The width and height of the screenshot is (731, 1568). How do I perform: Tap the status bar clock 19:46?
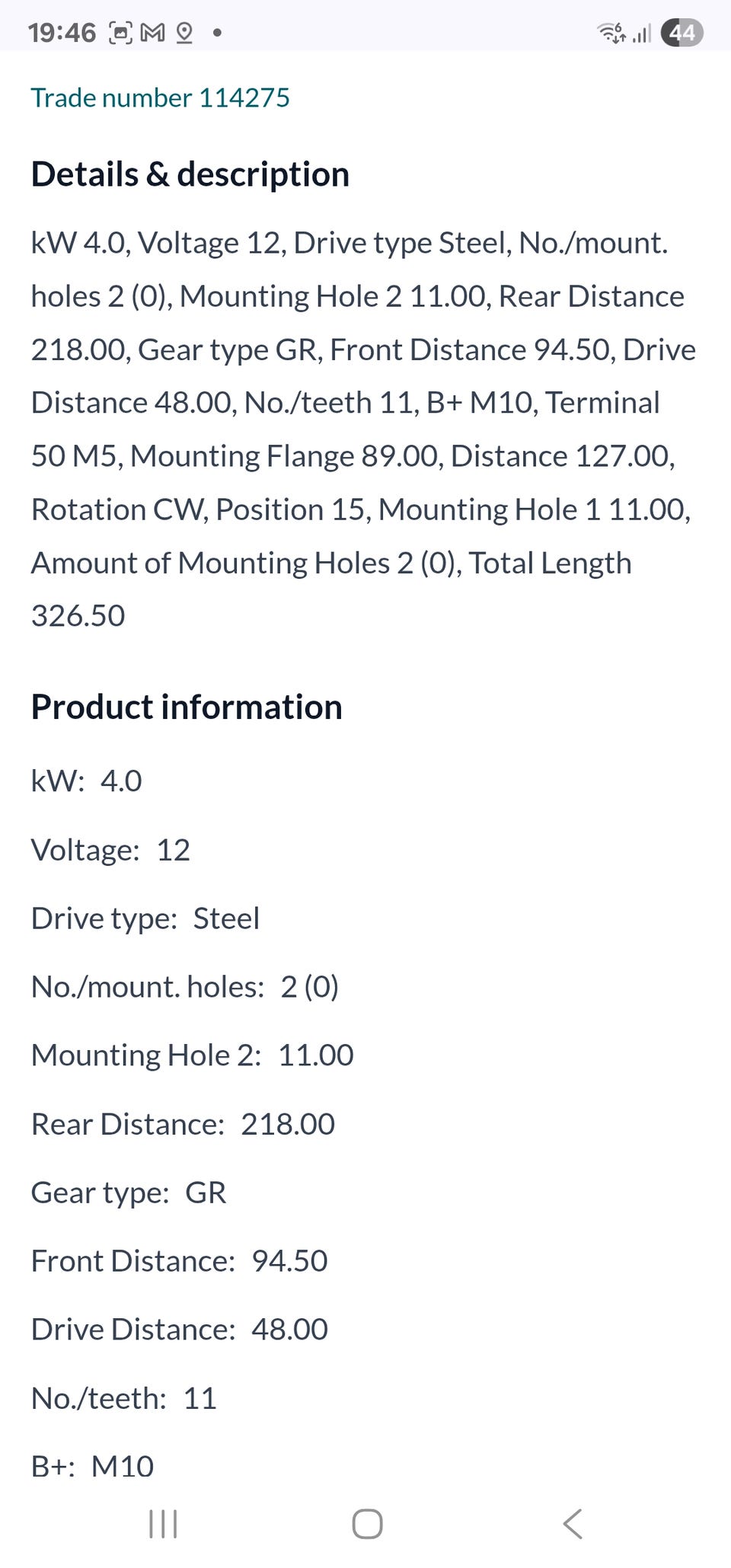coord(62,33)
